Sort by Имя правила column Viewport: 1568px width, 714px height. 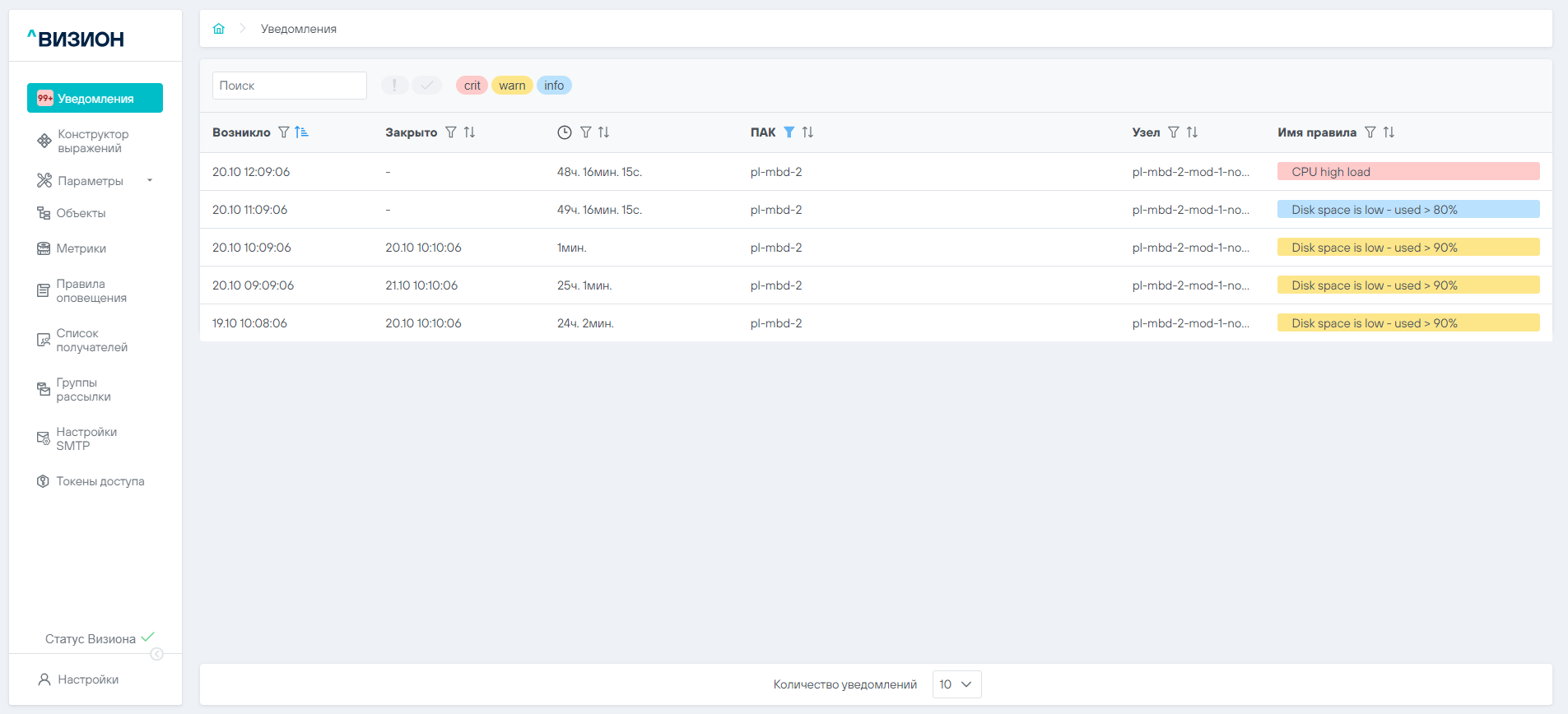point(1389,132)
